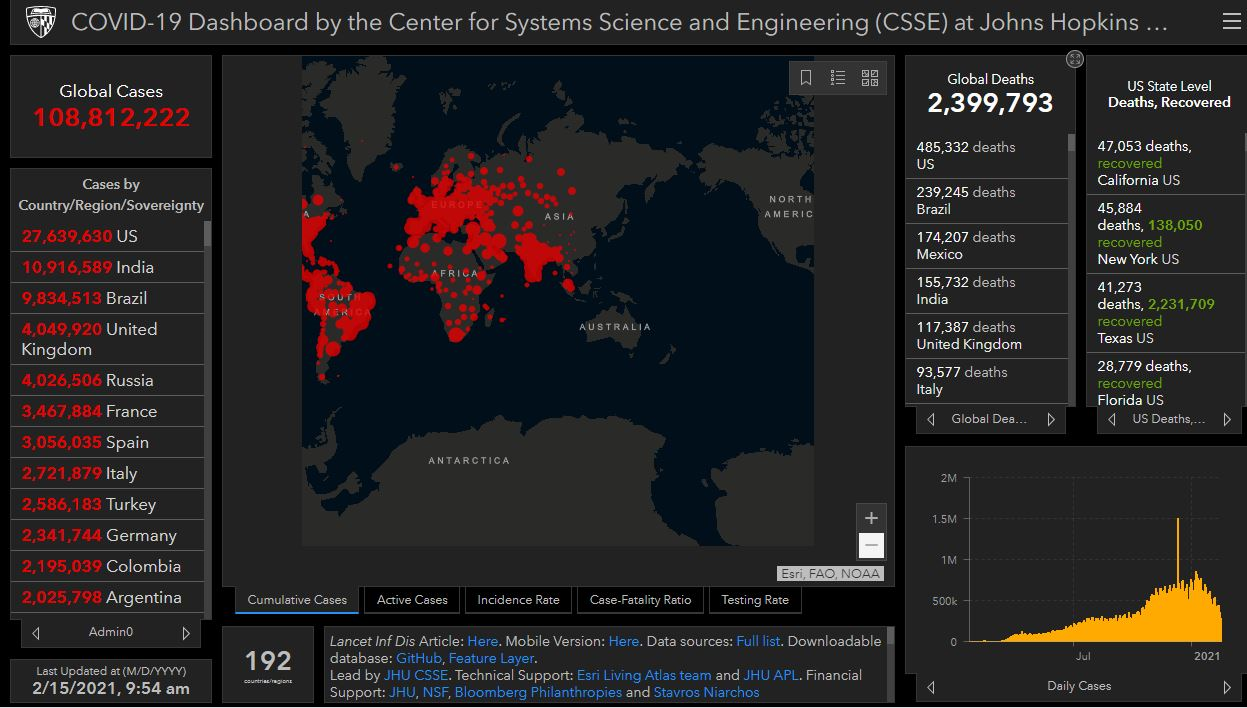
Task: Show next US Deaths panel view
Action: [x=1228, y=420]
